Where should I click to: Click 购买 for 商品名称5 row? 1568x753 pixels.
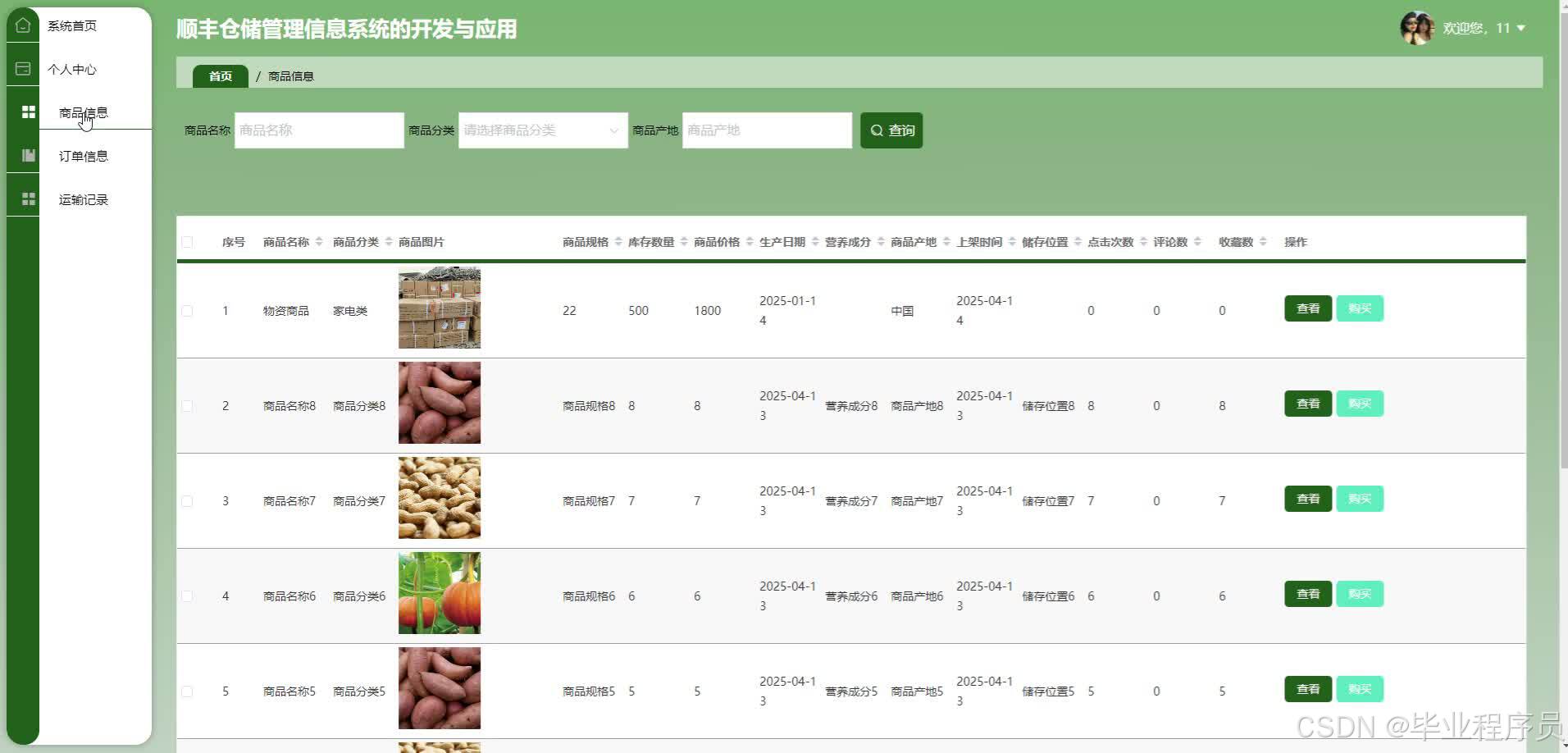(1360, 689)
